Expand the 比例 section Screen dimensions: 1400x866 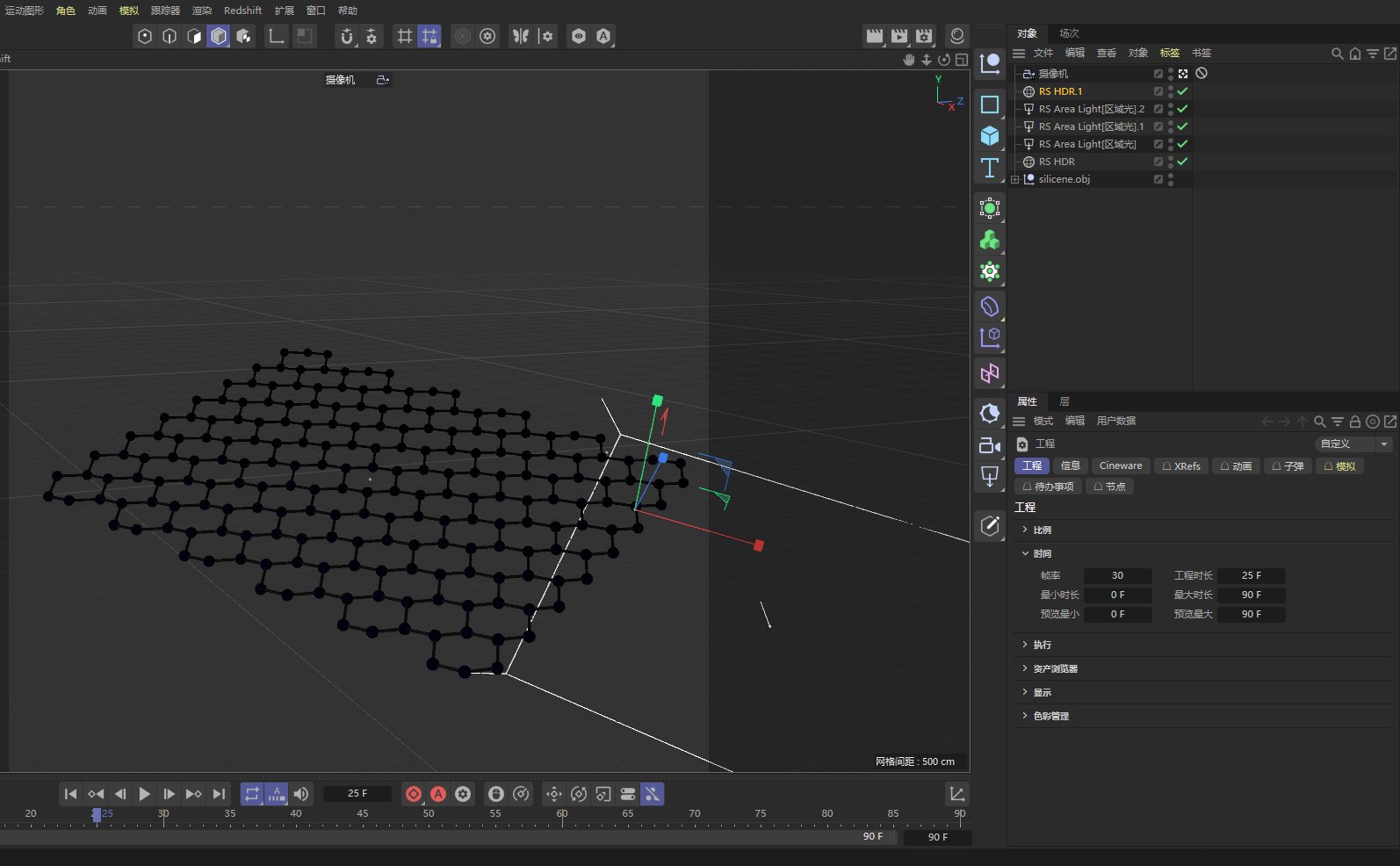[x=1025, y=530]
